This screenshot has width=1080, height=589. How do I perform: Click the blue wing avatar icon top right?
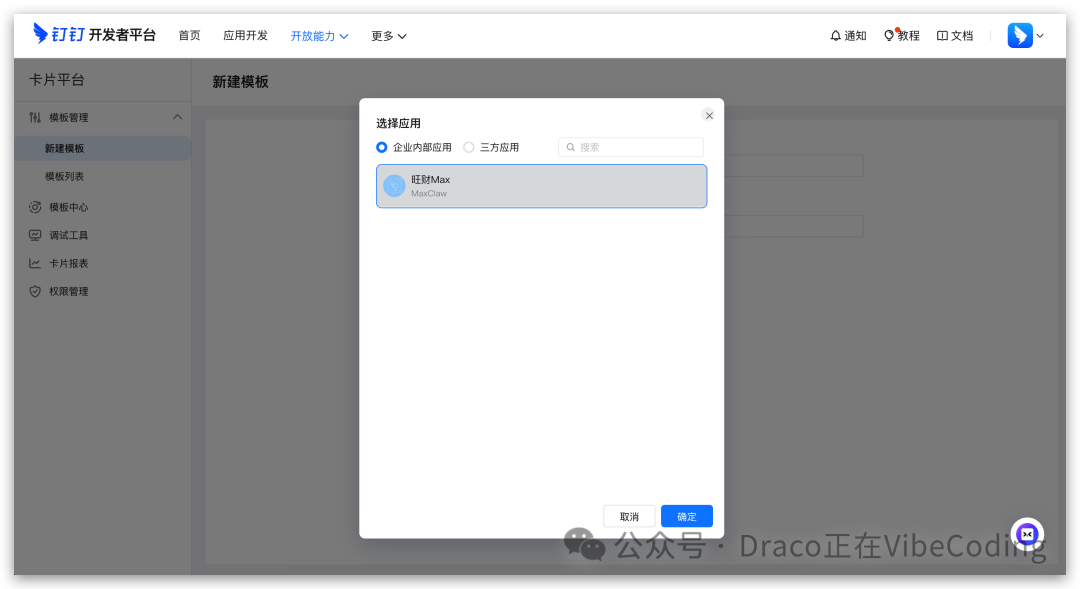[1019, 35]
